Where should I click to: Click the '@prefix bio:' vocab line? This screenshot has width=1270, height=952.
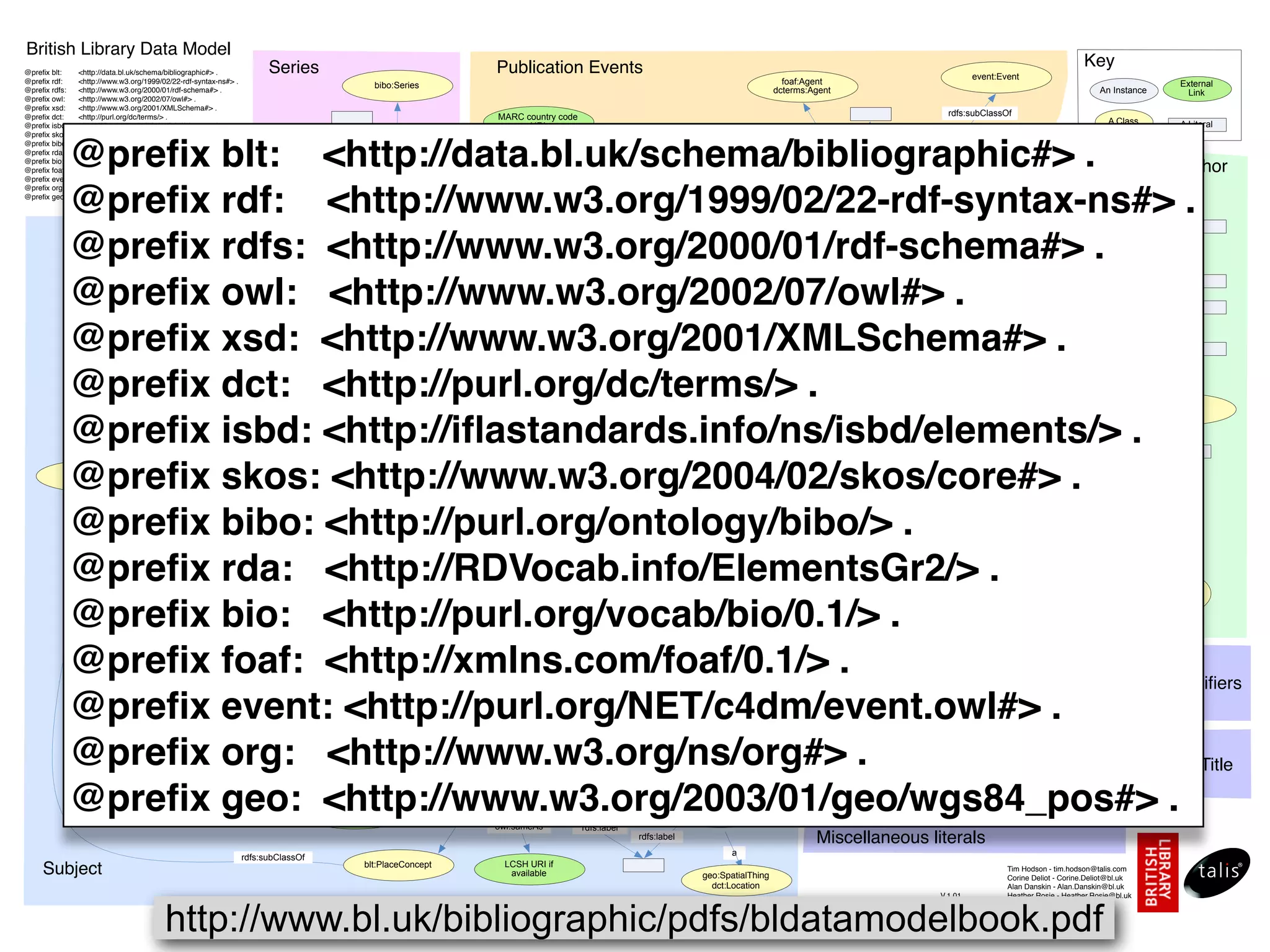(x=486, y=615)
